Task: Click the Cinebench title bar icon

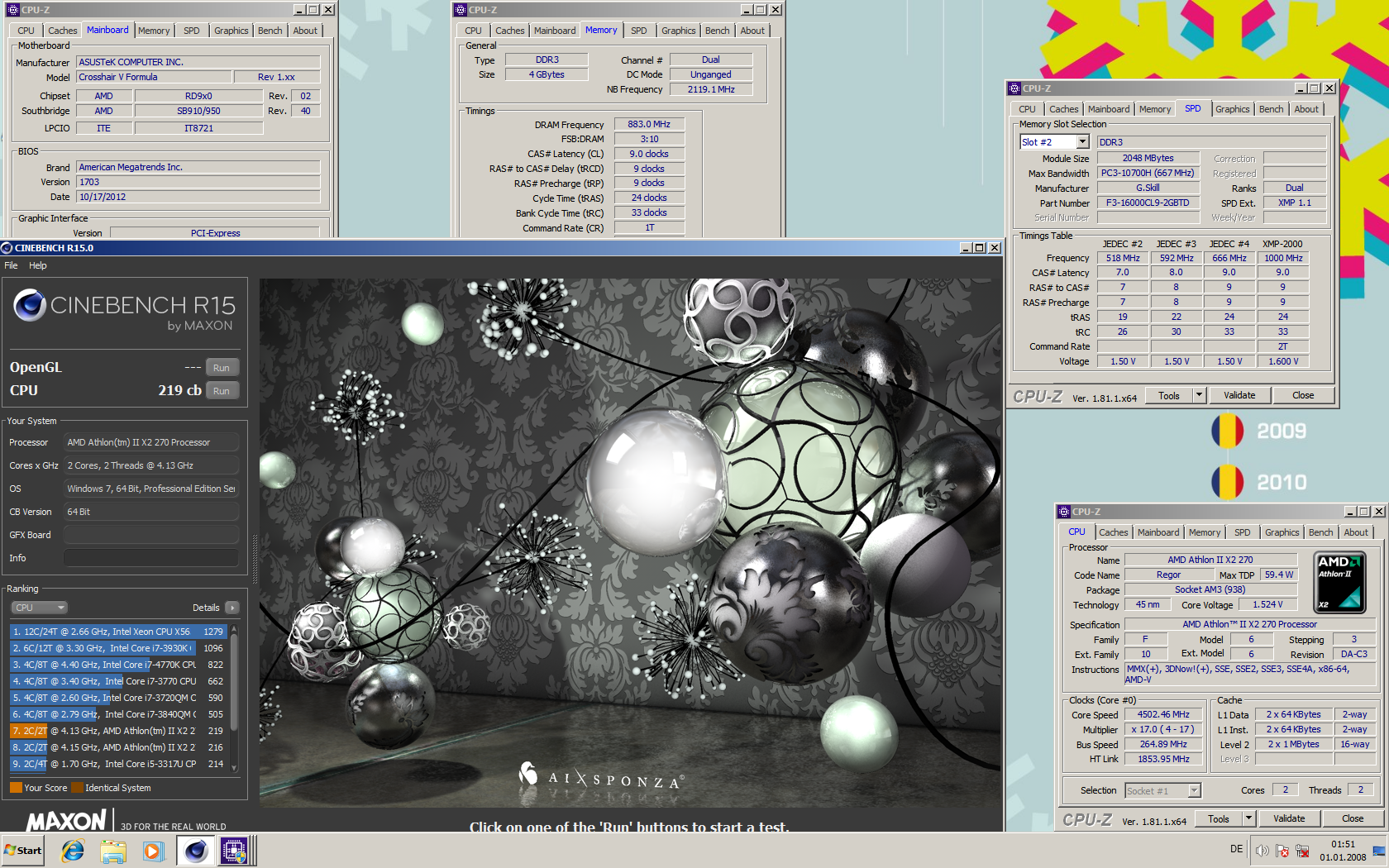Action: coord(7,247)
